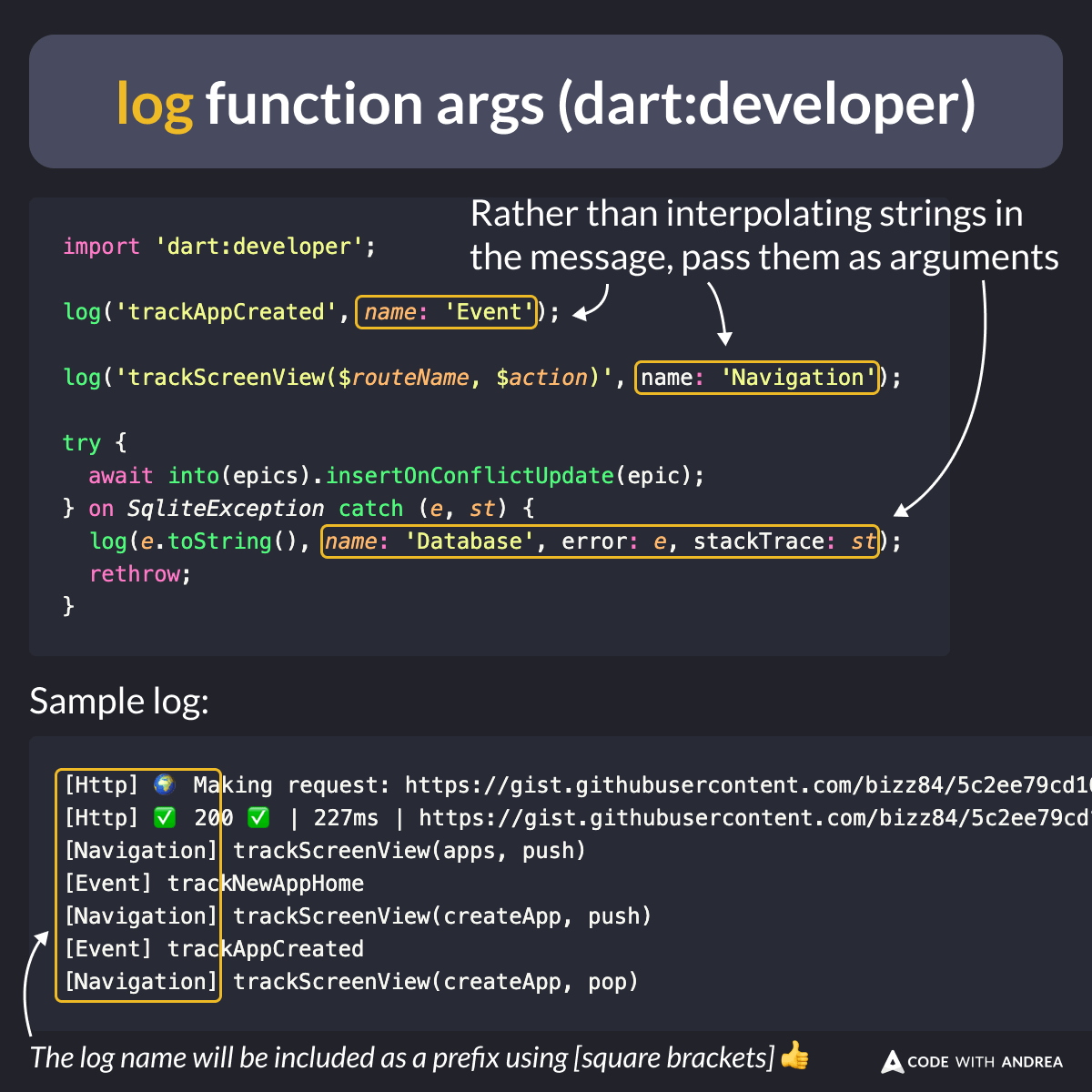The height and width of the screenshot is (1092, 1092).
Task: Click the second green checkmark after 200
Action: [x=258, y=817]
